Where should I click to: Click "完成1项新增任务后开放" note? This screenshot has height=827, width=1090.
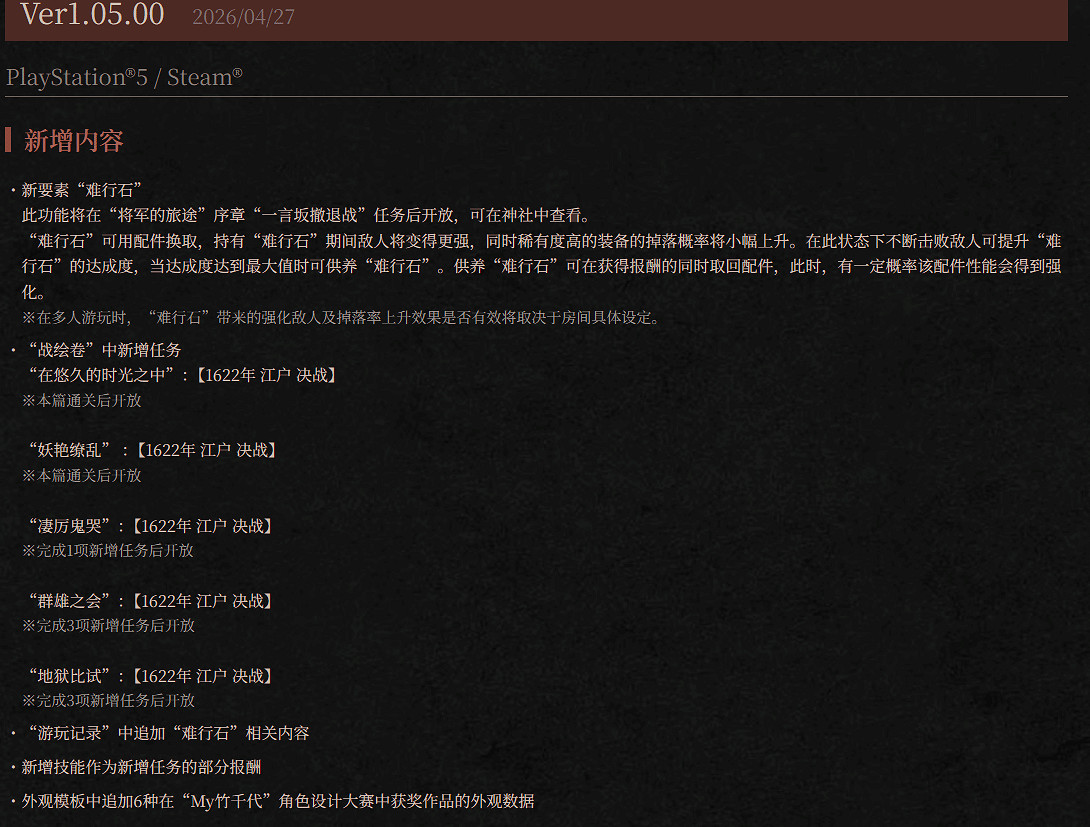[108, 550]
